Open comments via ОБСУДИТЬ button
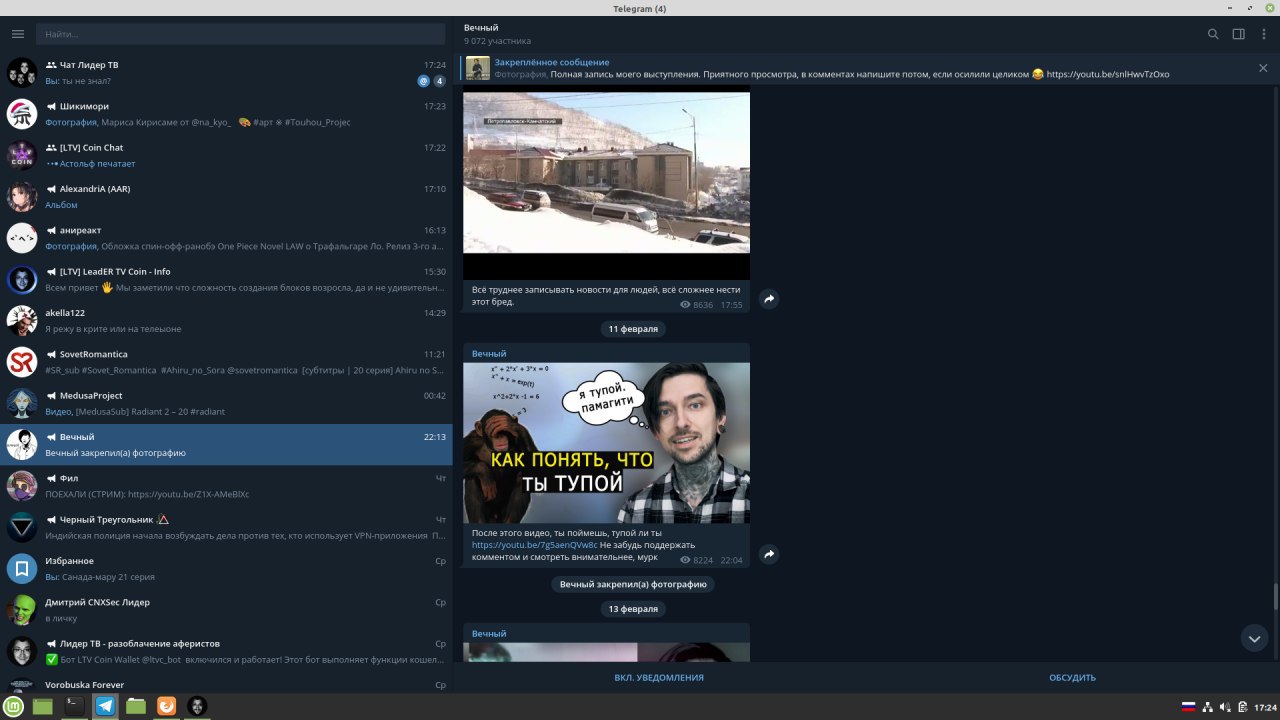Image resolution: width=1280 pixels, height=720 pixels. pyautogui.click(x=1072, y=678)
